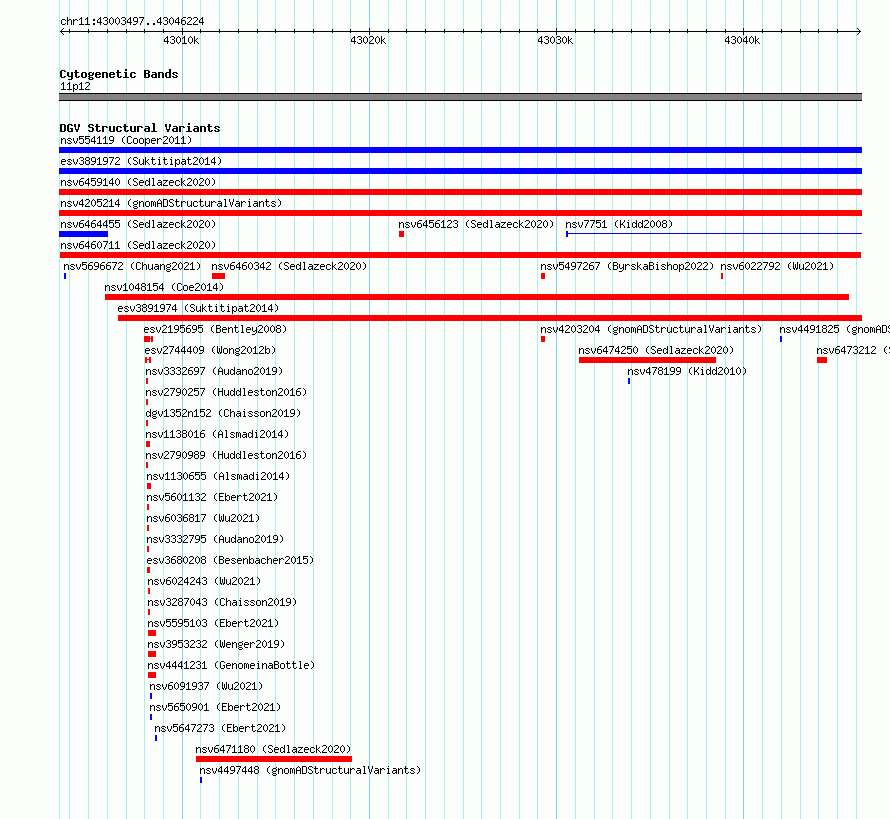Click nsv1138016 (Alsmadi2014) label

217,434
